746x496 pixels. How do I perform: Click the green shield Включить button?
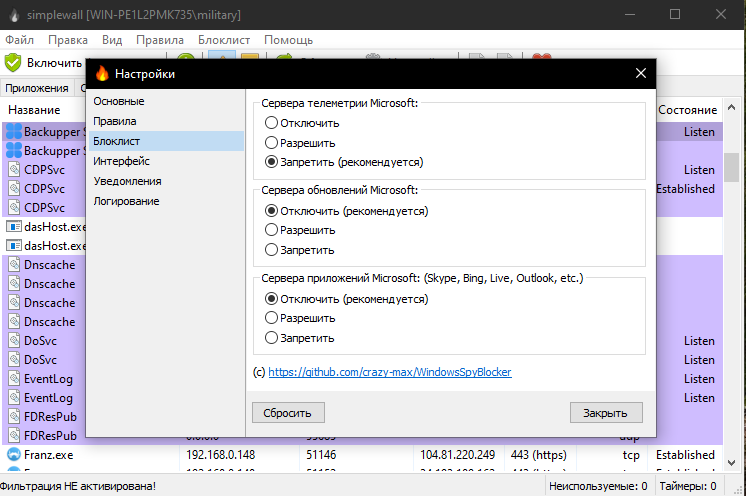pos(44,63)
